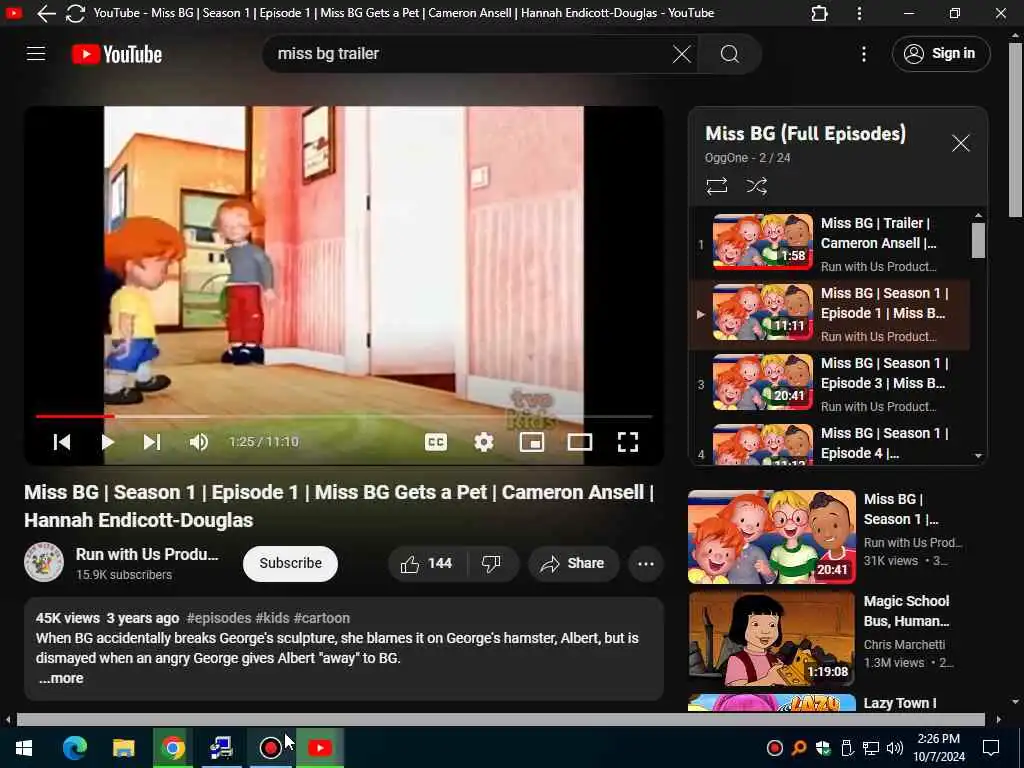
Task: Select playlist item 4 Episode 4
Action: tap(830, 443)
